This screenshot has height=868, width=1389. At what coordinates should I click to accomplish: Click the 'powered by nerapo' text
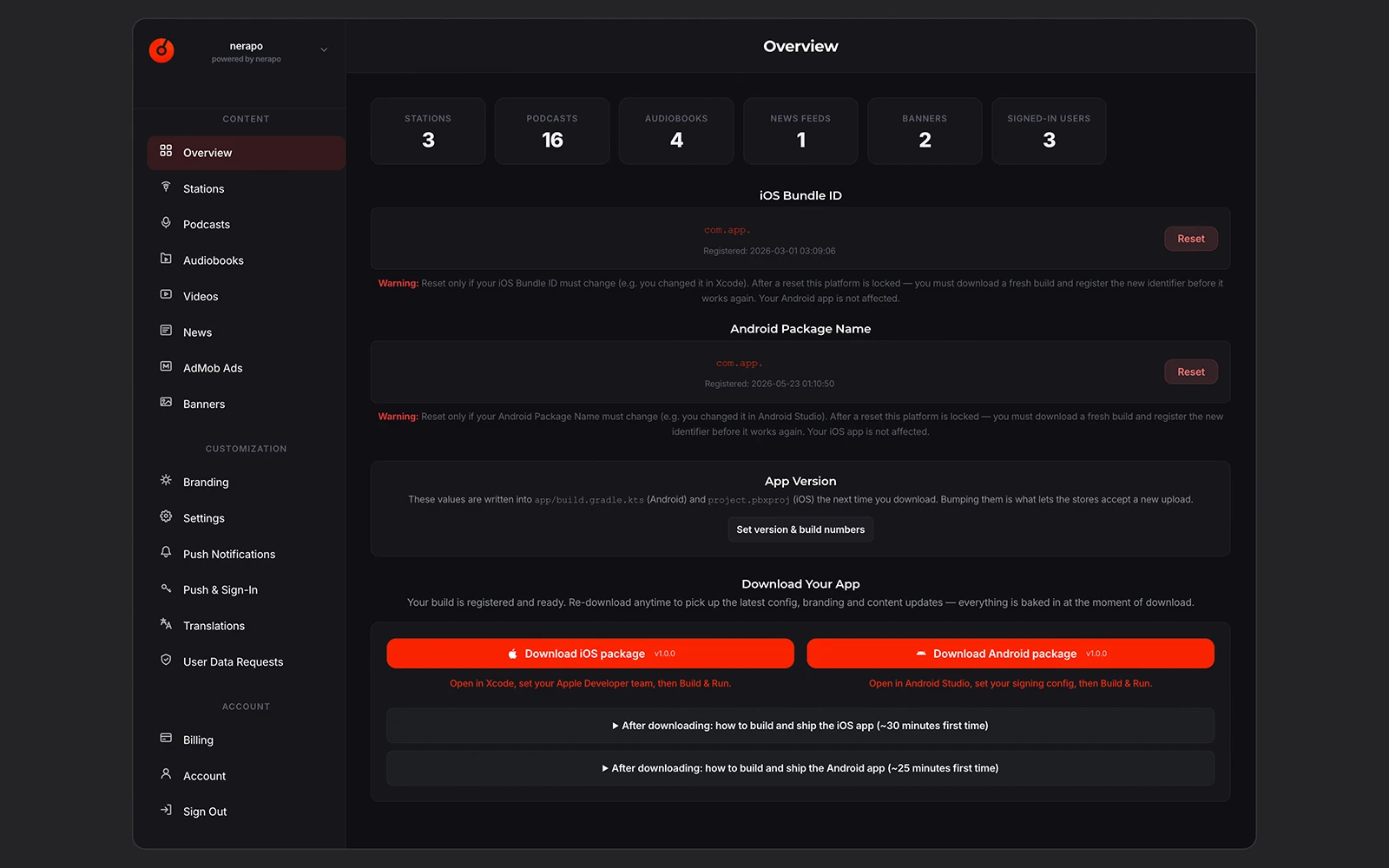(x=246, y=59)
